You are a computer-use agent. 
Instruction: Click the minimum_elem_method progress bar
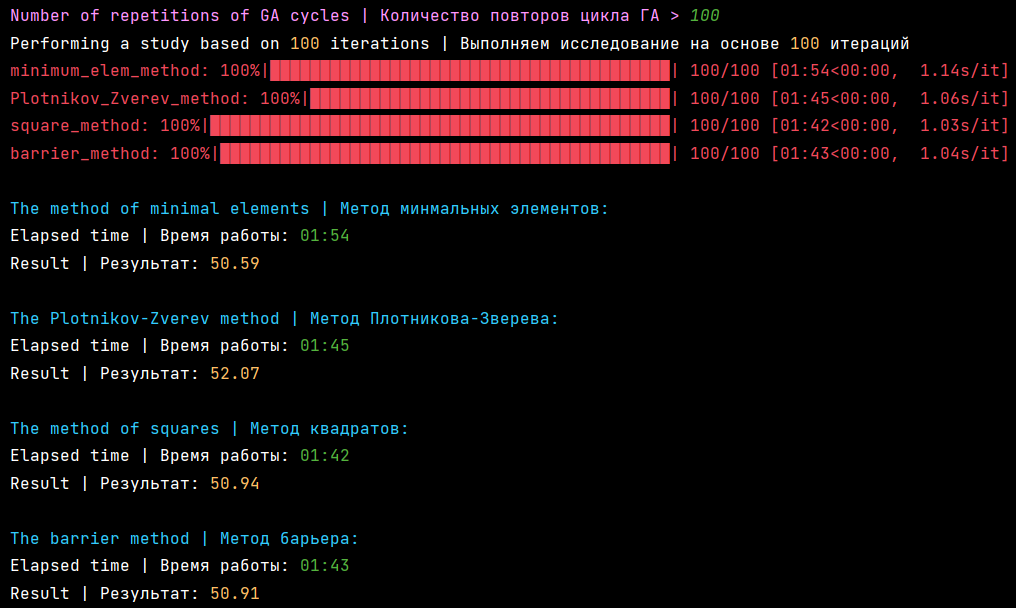pos(470,70)
